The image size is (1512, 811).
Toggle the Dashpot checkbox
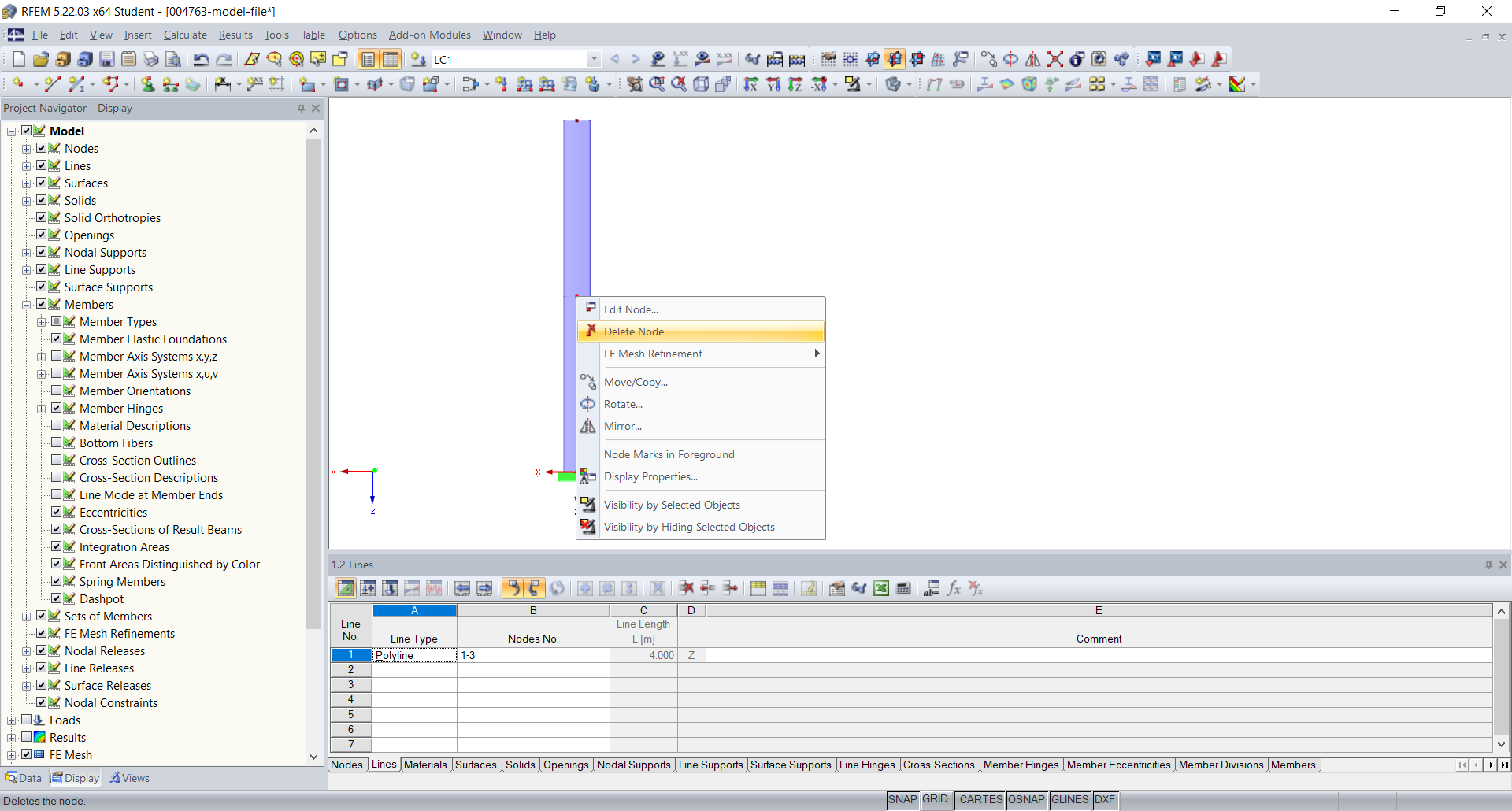coord(57,598)
